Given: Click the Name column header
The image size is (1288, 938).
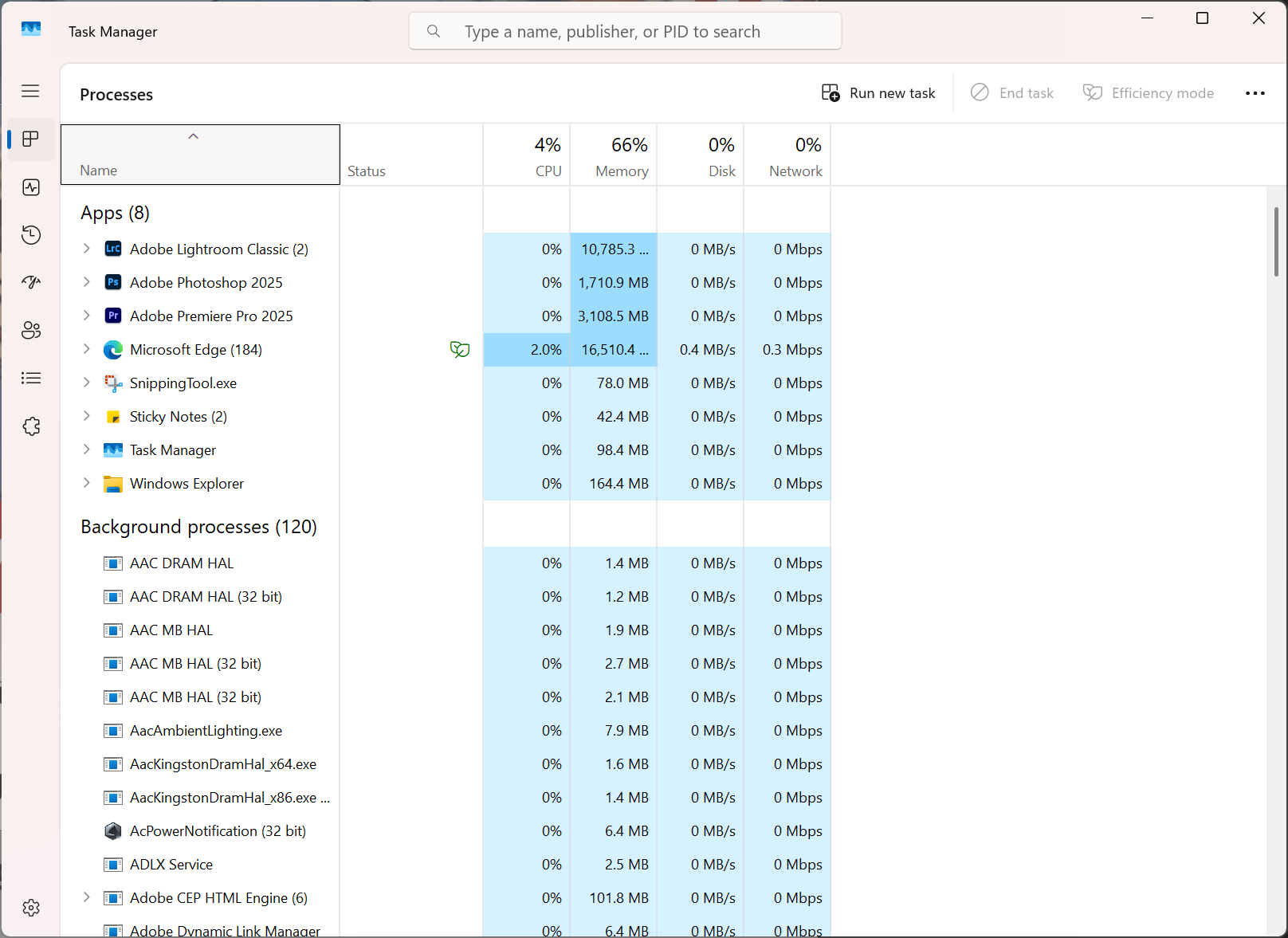Looking at the screenshot, I should (x=200, y=156).
